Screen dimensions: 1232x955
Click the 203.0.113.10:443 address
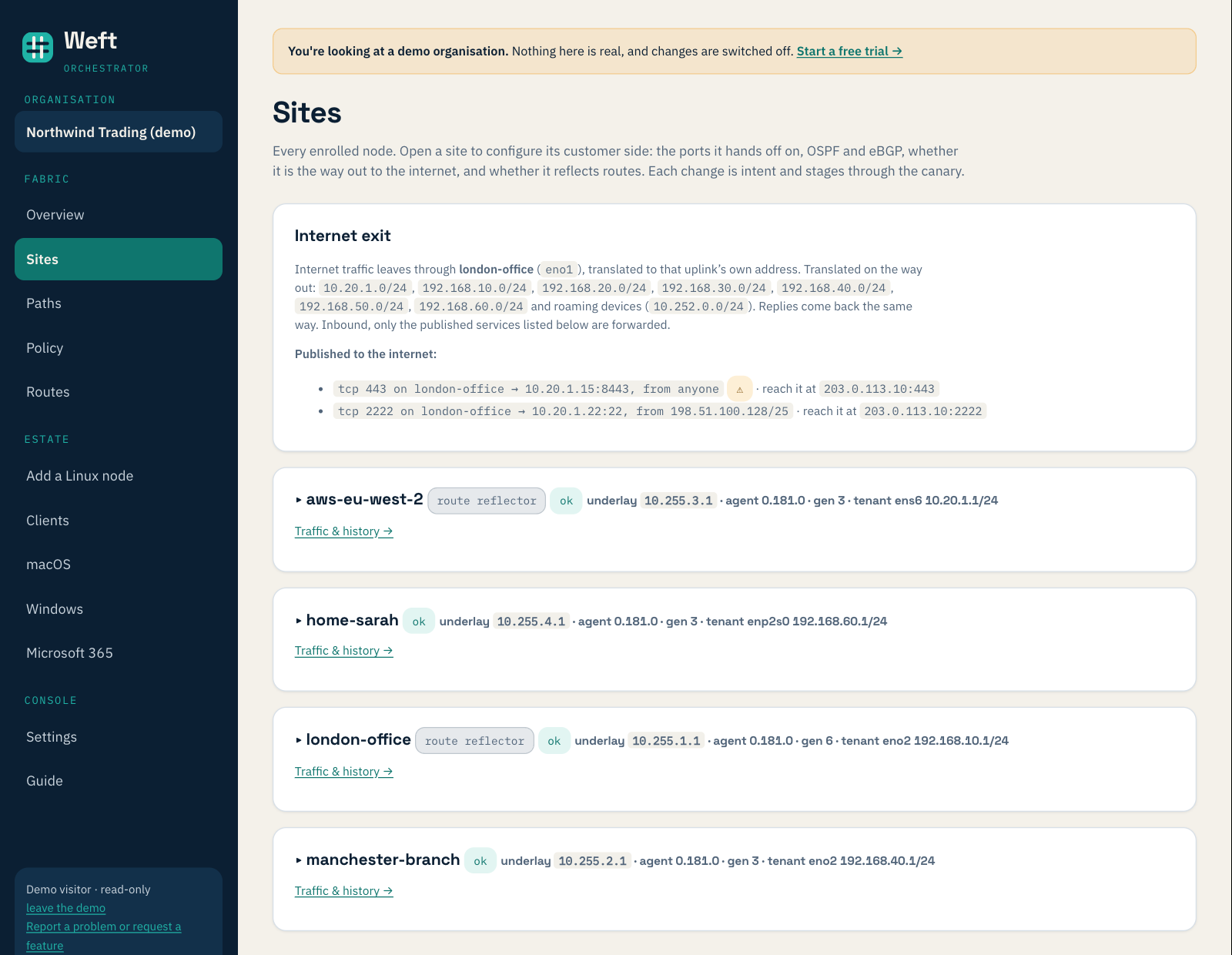(879, 389)
